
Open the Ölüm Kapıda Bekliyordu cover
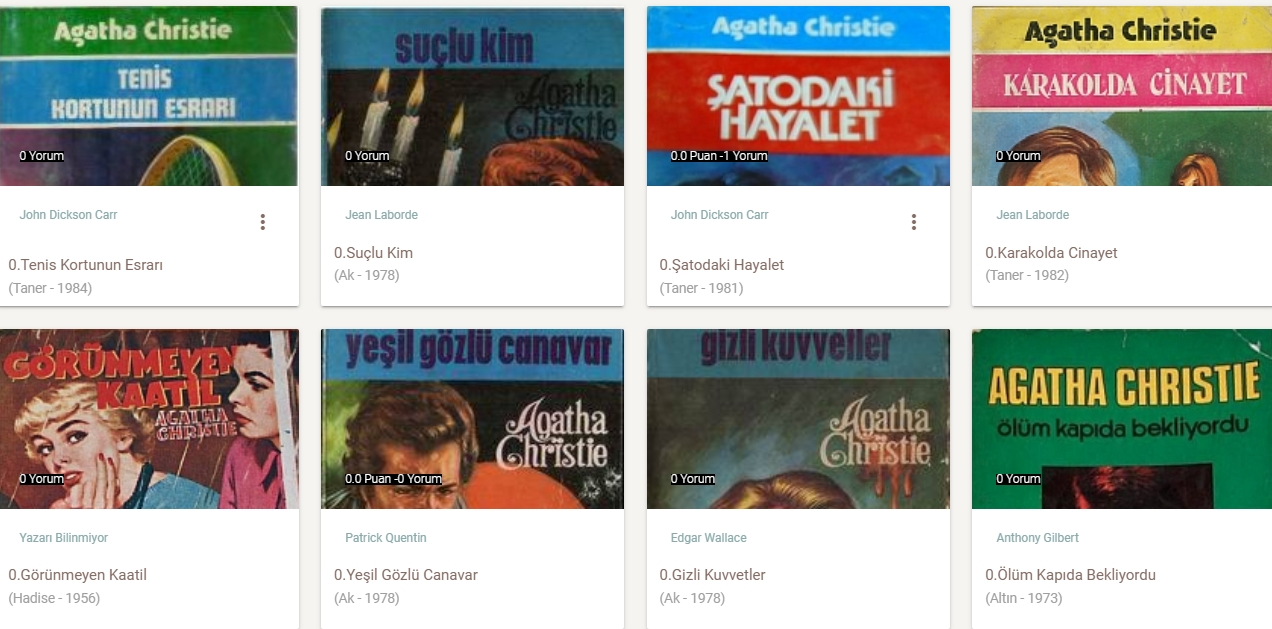click(1122, 419)
